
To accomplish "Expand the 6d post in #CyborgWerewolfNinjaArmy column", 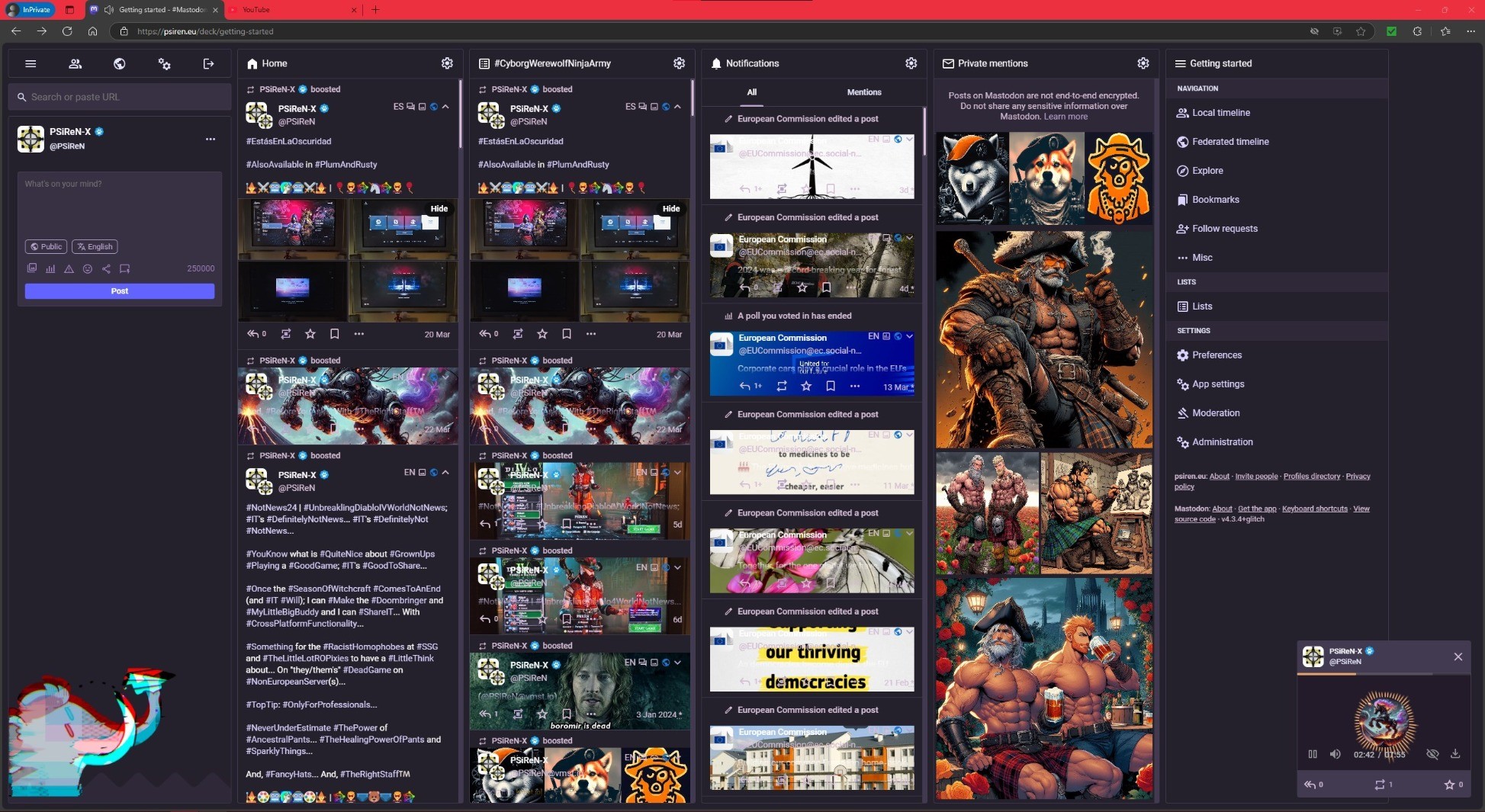I will click(677, 567).
